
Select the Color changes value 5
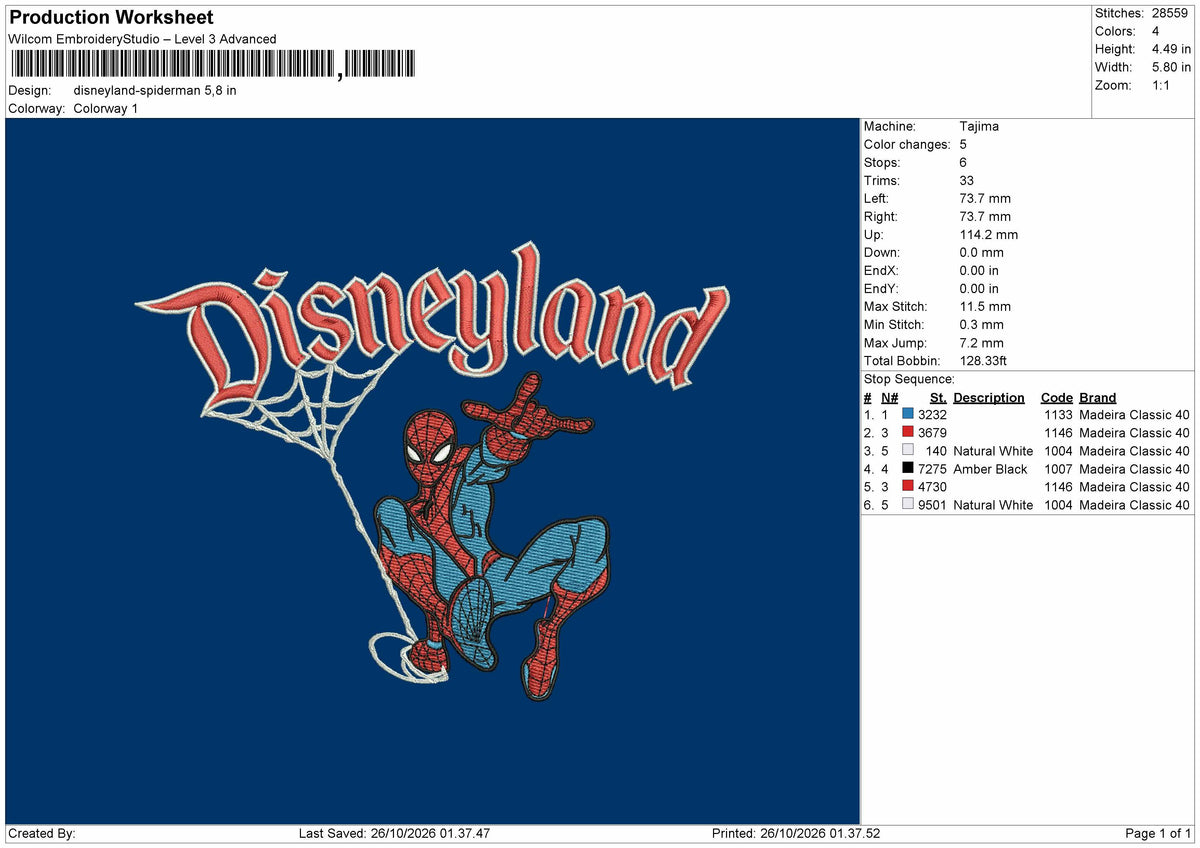coord(963,144)
